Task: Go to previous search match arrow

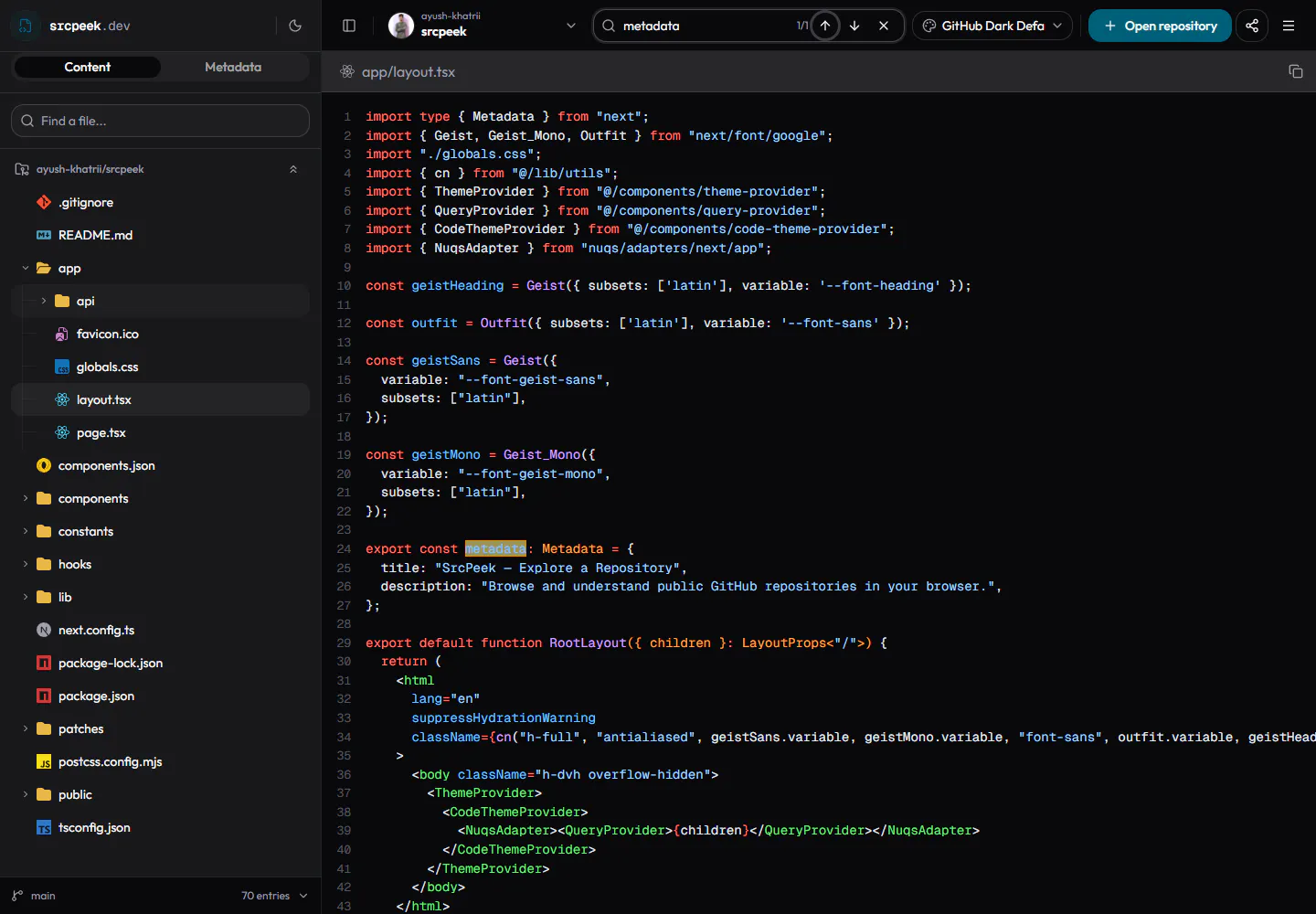Action: point(825,26)
